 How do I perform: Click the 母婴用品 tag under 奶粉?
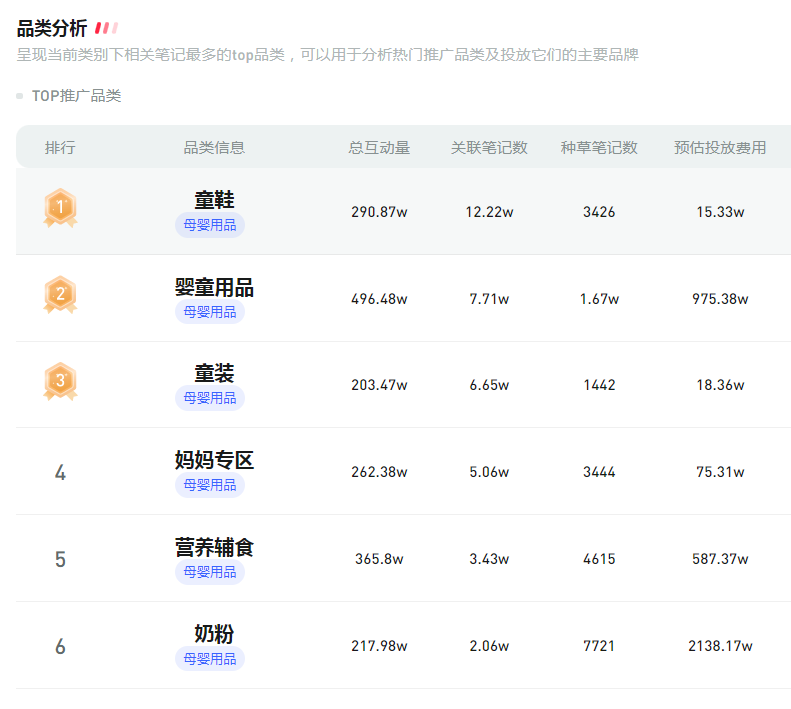pos(210,659)
